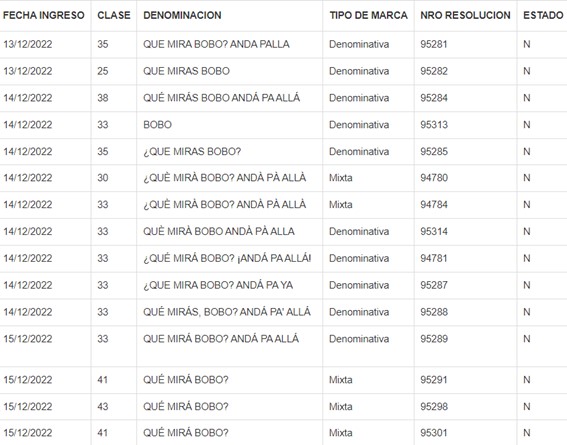Click ¿QUE MIRA BOBO? ANDÁ PA YA entry

[218, 285]
